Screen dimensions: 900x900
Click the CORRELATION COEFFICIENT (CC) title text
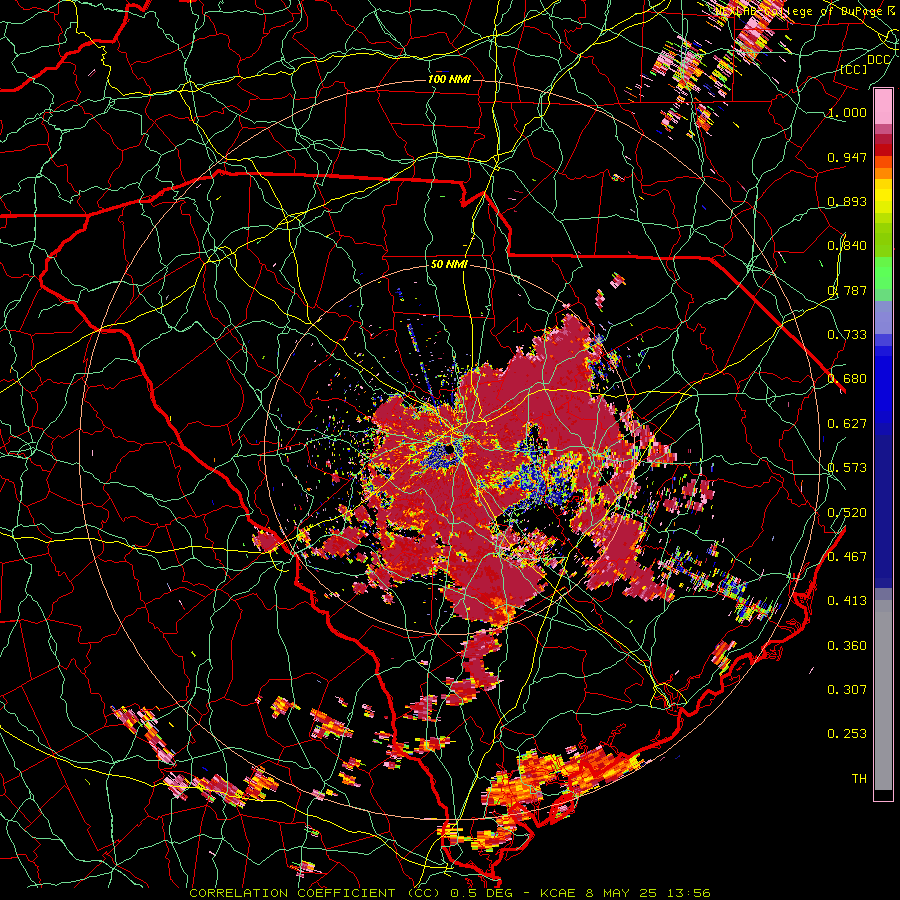pyautogui.click(x=313, y=893)
